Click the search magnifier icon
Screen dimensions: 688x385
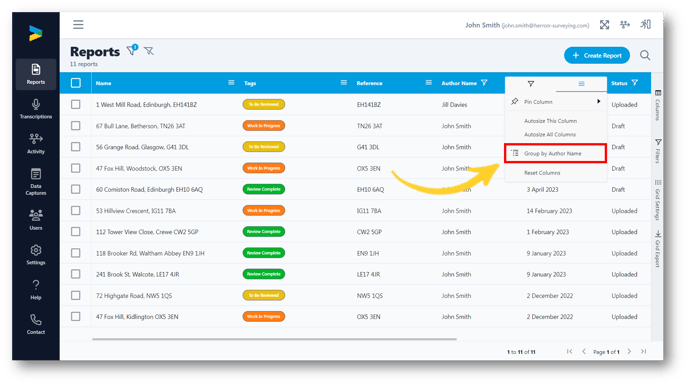[645, 55]
